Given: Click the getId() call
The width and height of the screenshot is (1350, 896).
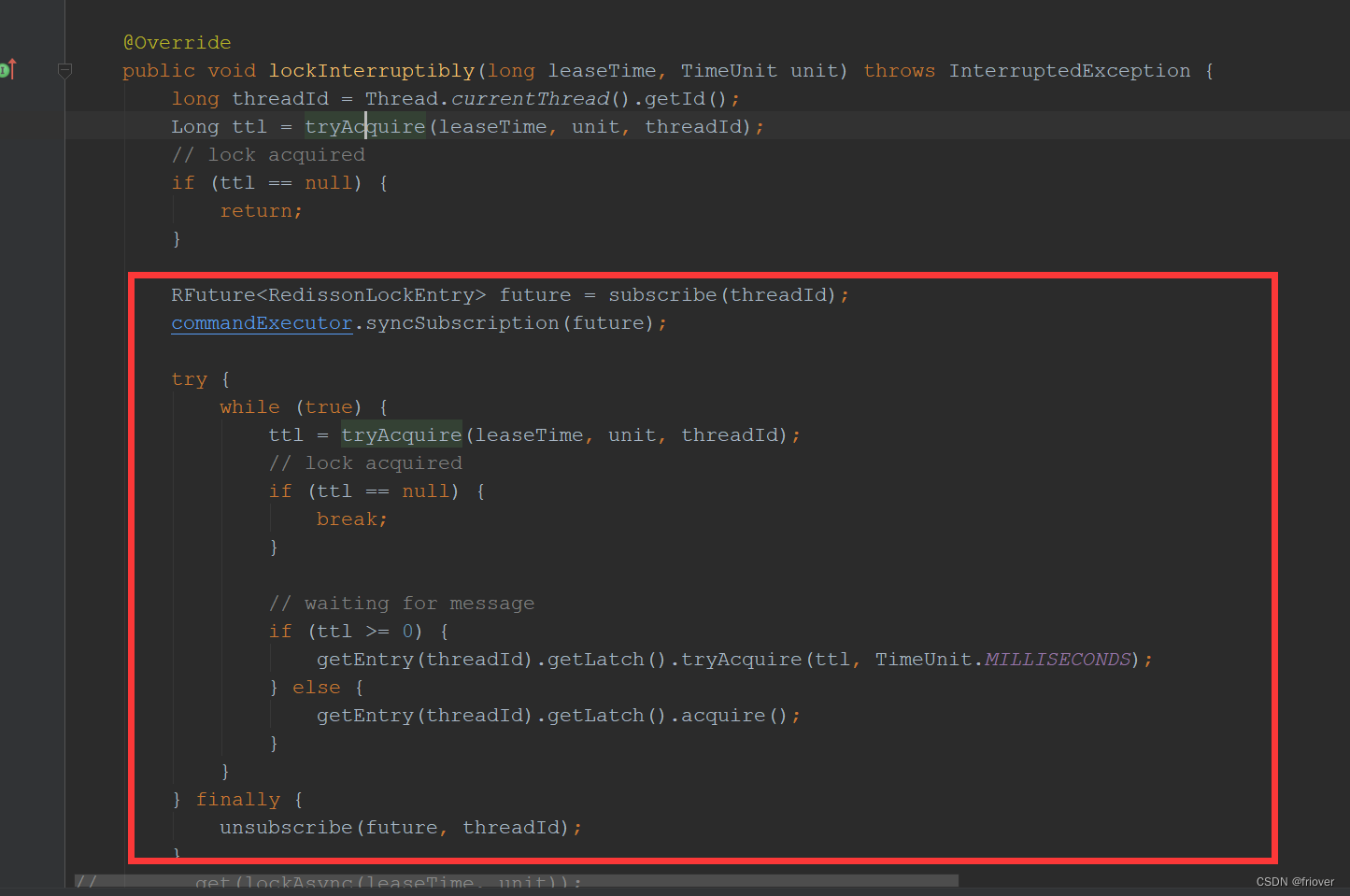Looking at the screenshot, I should pos(686,99).
